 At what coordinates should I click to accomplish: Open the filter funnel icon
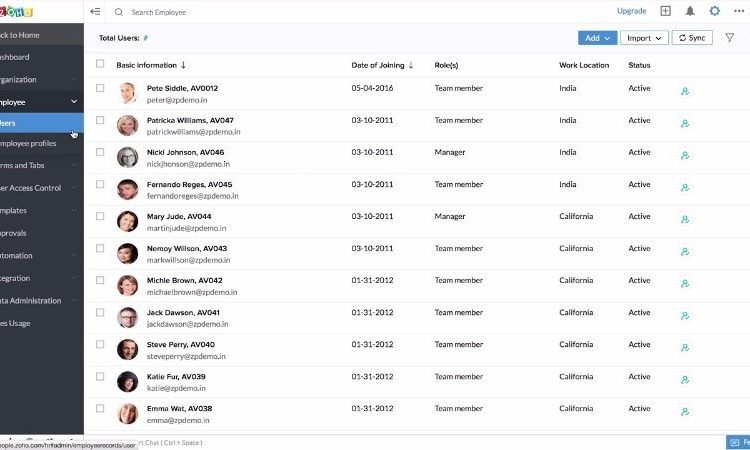729,38
